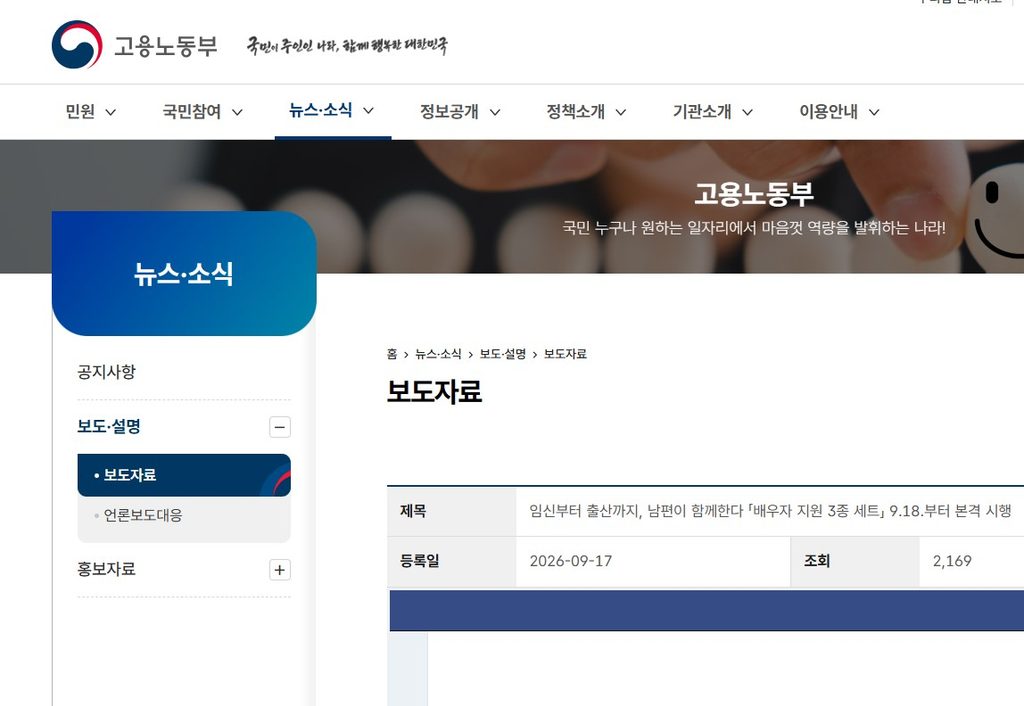Click the 고용노동부 taegeuk logo emblem
Viewport: 1024px width, 706px height.
coord(77,44)
